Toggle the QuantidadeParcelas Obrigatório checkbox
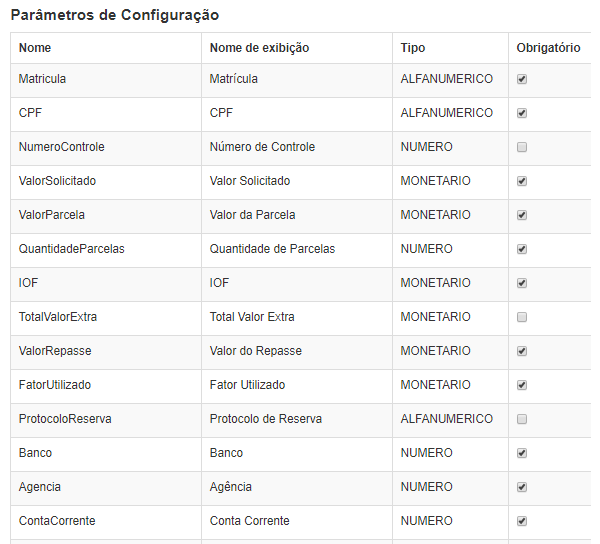The image size is (600, 544). coord(522,249)
